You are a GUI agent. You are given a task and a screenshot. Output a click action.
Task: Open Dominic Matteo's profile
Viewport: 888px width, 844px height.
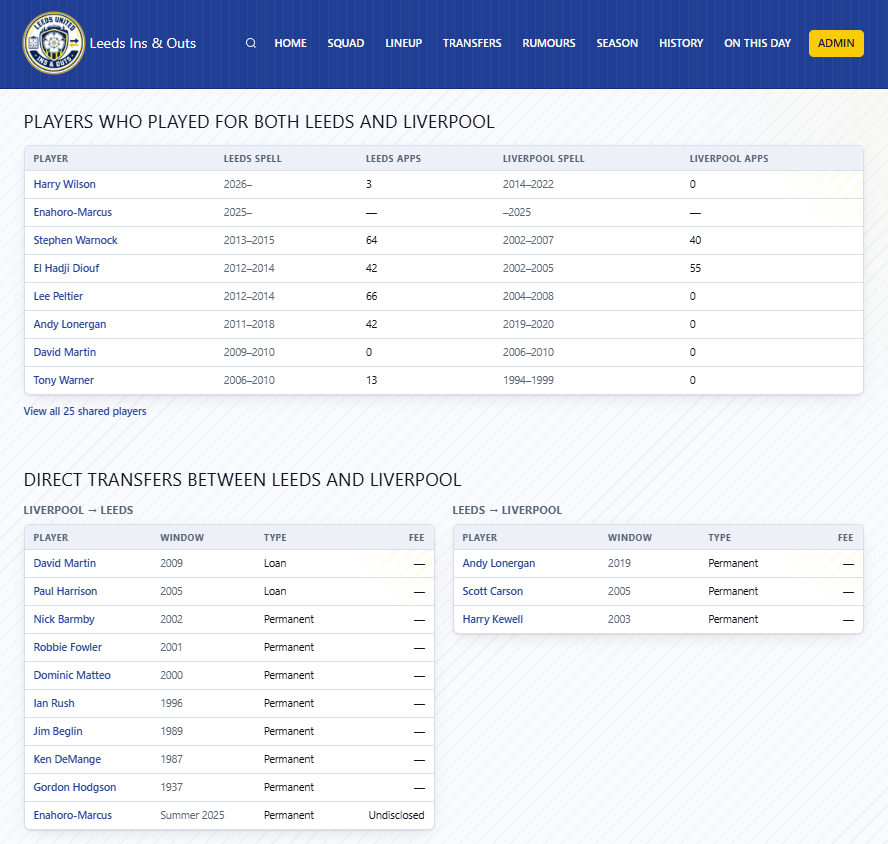[x=72, y=675]
